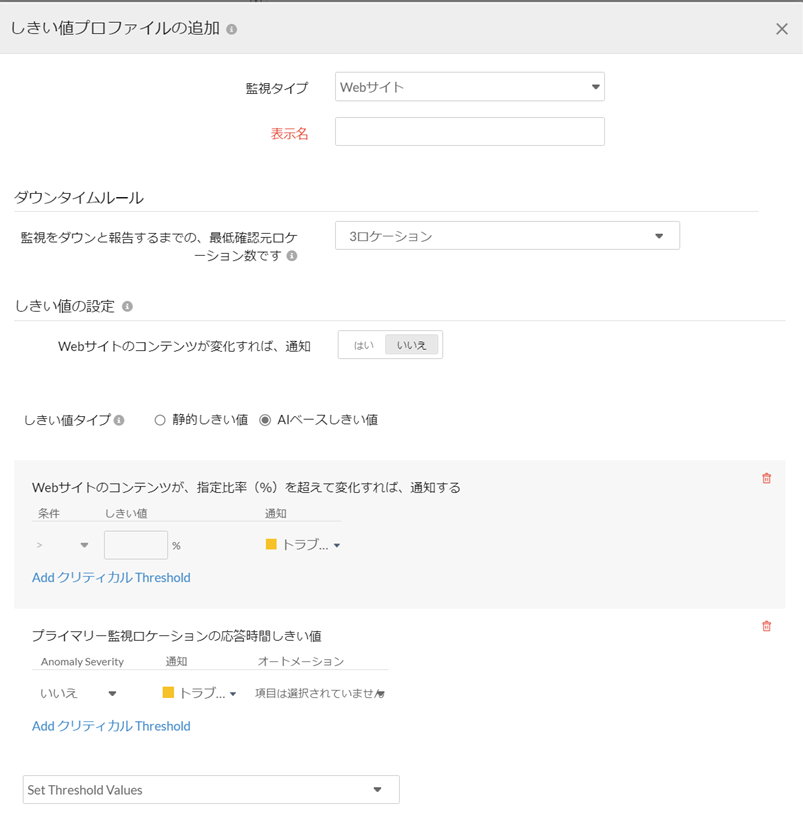Screen dimensions: 803x825
Task: Click the yellow トラブル swatch in content threshold row
Action: [x=271, y=545]
